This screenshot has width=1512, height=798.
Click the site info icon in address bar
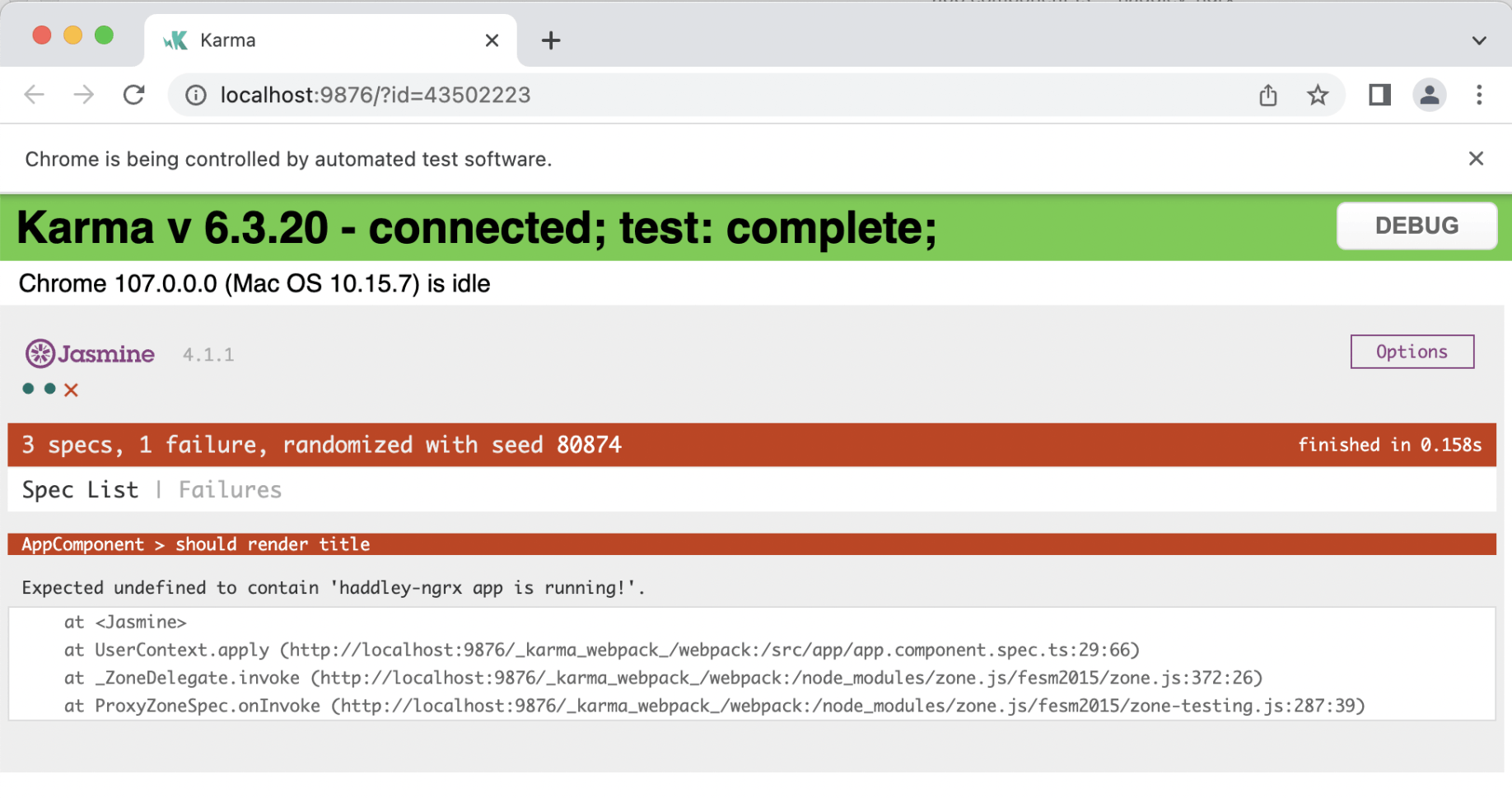[196, 96]
